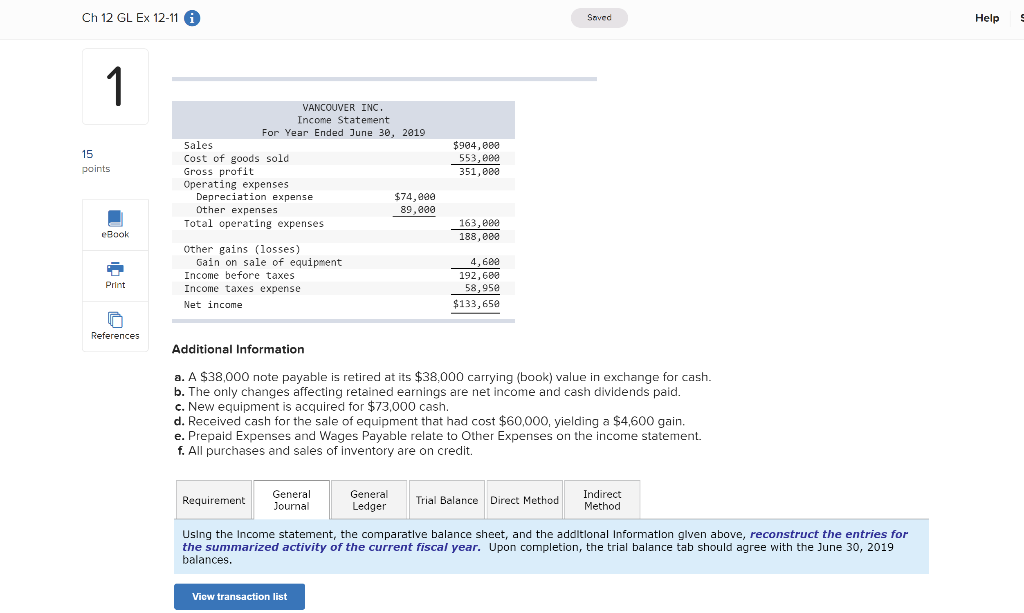Open the Direct Method tab

point(524,499)
